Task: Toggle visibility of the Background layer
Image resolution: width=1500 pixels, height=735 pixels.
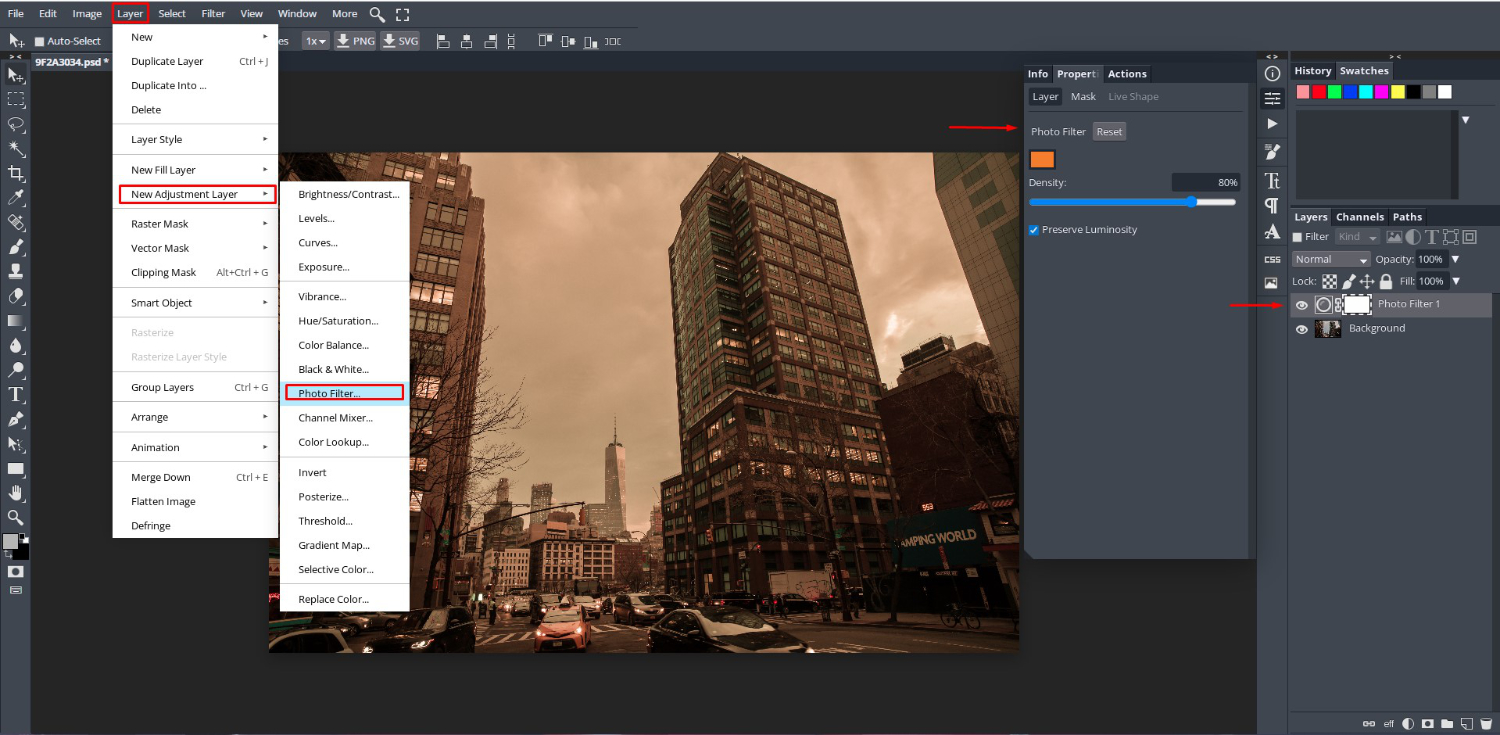Action: click(1301, 329)
